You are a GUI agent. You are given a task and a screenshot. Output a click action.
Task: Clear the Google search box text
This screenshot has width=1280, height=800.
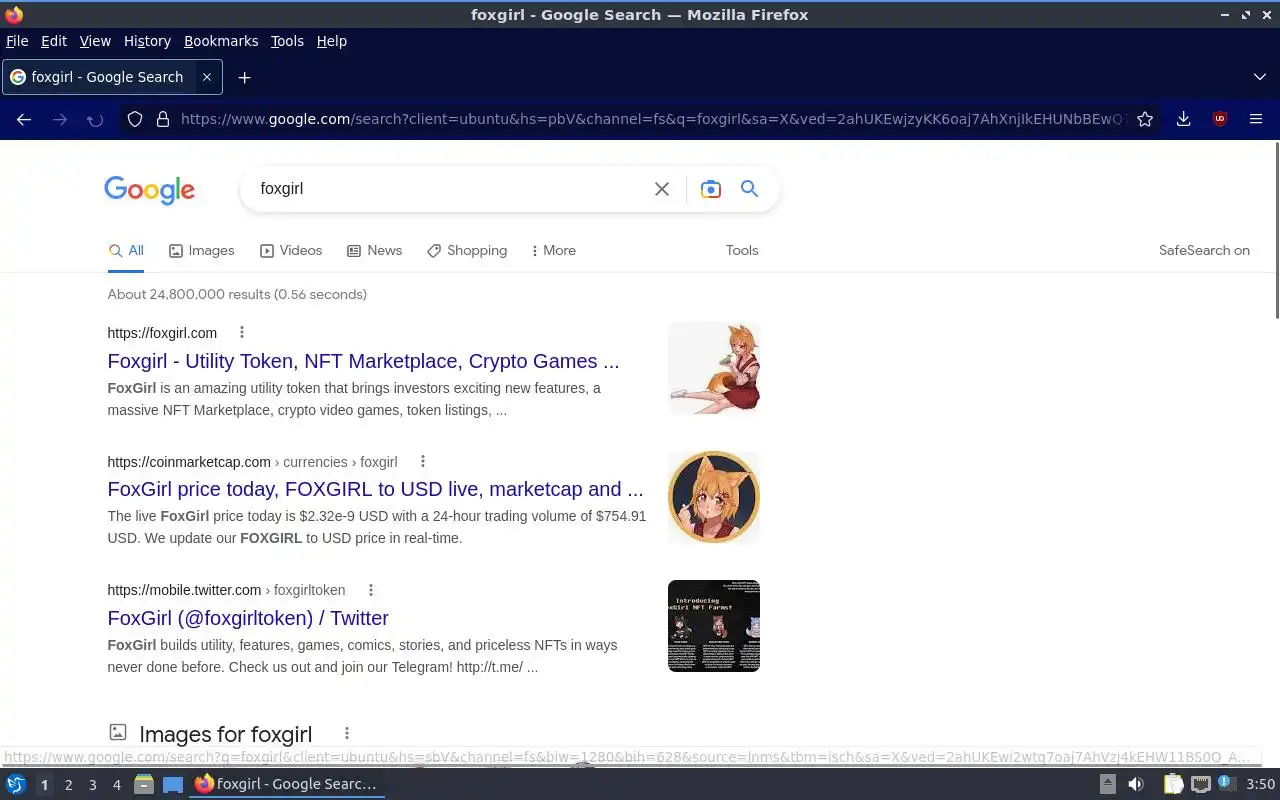(661, 189)
